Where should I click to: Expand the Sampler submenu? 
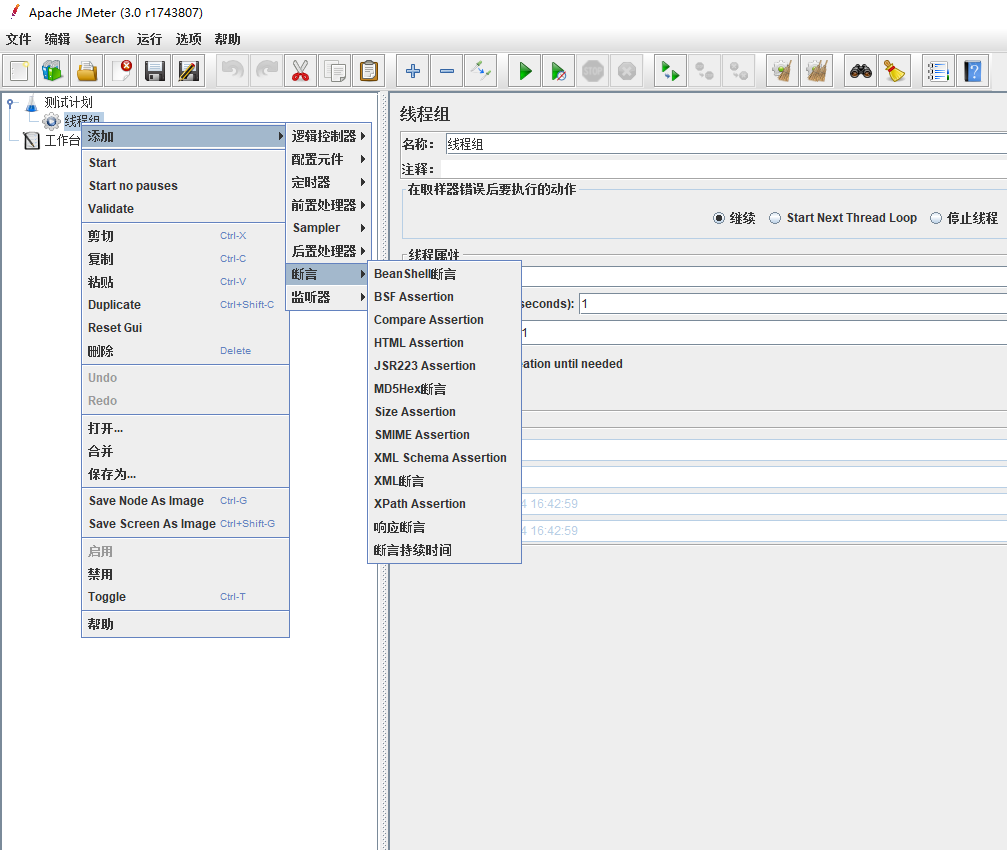click(x=328, y=228)
